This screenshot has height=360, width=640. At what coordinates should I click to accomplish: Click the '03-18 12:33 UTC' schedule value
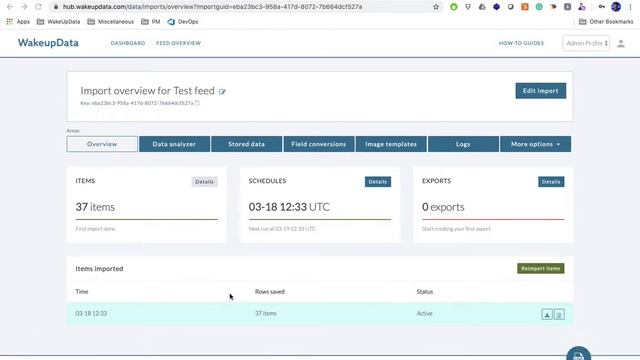(x=289, y=207)
